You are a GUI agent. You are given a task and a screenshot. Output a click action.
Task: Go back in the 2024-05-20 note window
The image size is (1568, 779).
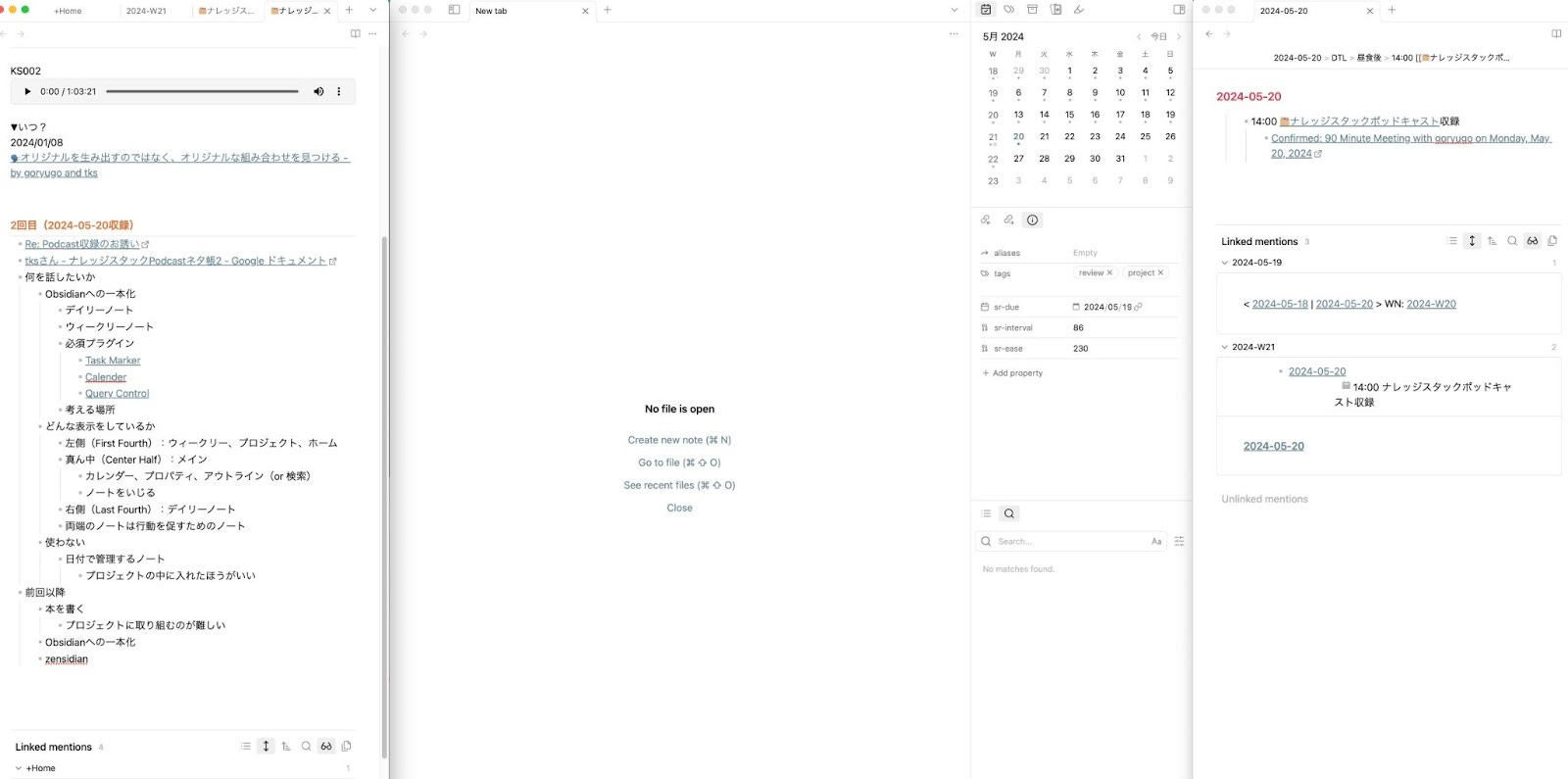click(x=1209, y=33)
